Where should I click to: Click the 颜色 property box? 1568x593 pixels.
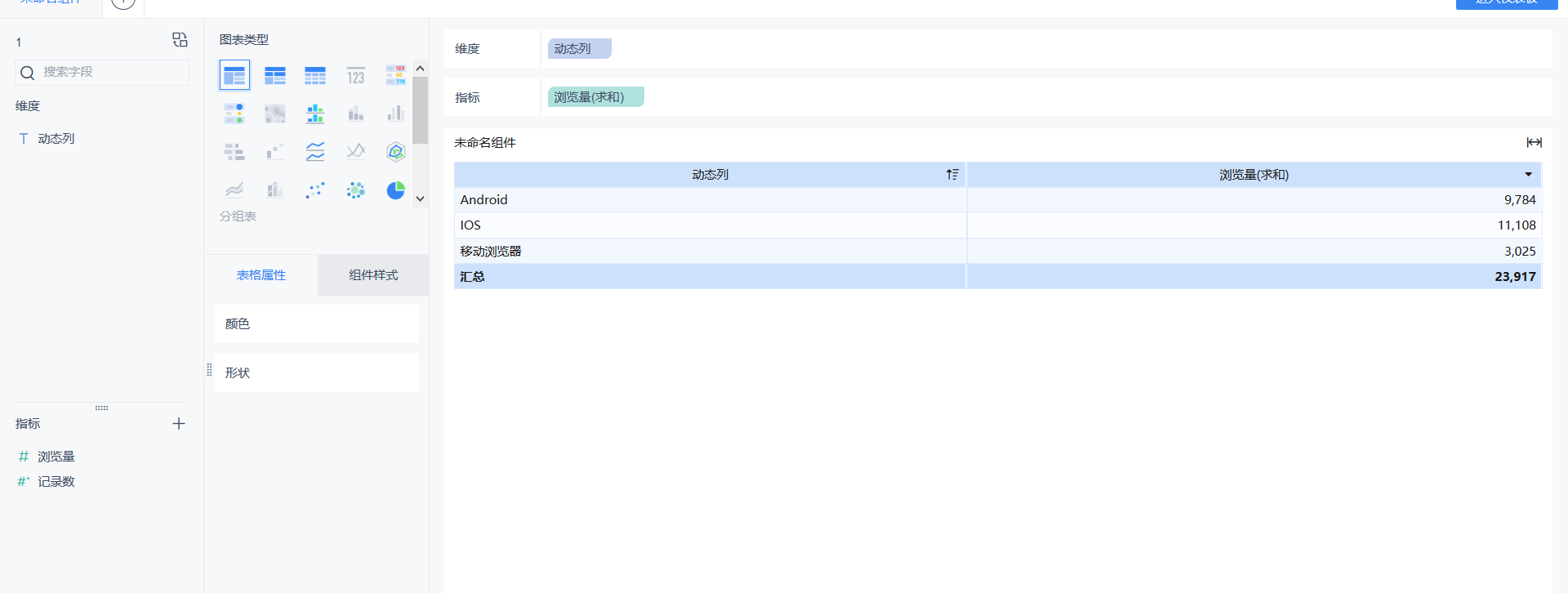click(317, 323)
